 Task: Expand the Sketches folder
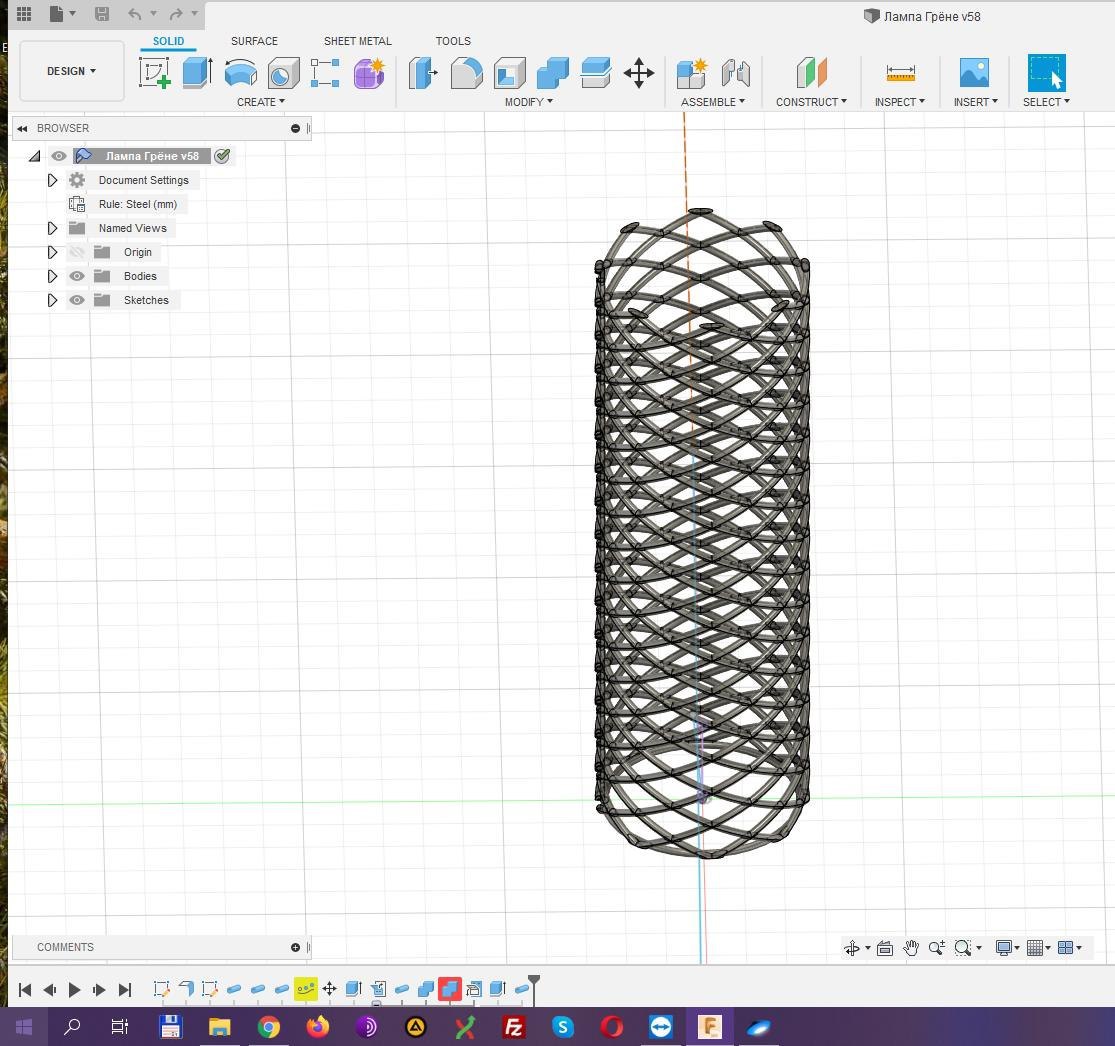52,301
